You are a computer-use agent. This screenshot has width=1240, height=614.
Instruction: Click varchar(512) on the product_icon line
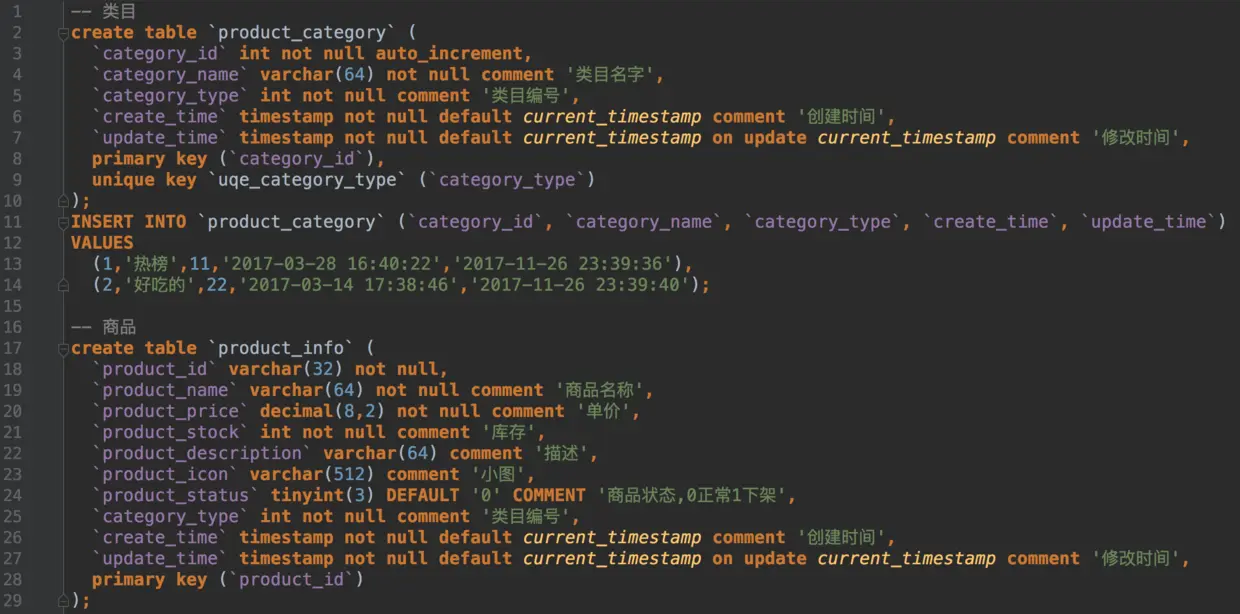313,474
